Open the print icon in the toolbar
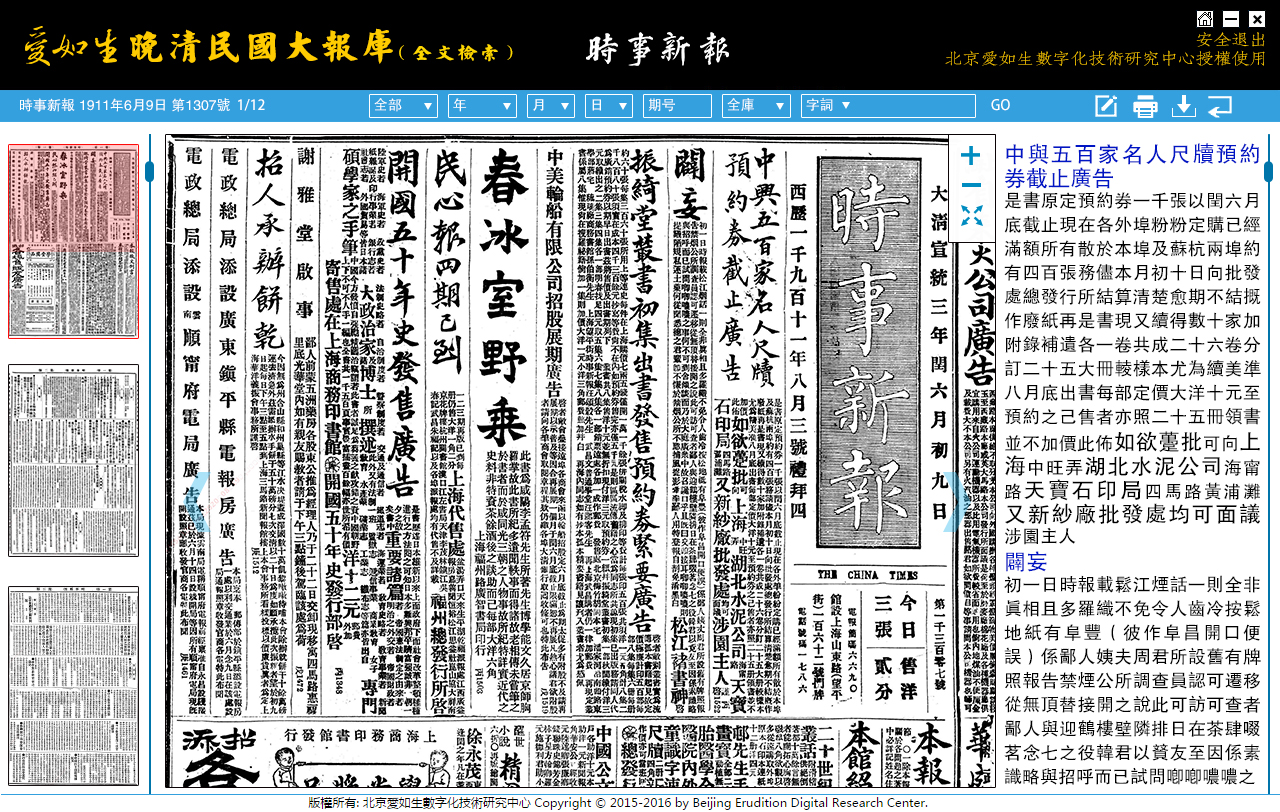 [1144, 104]
